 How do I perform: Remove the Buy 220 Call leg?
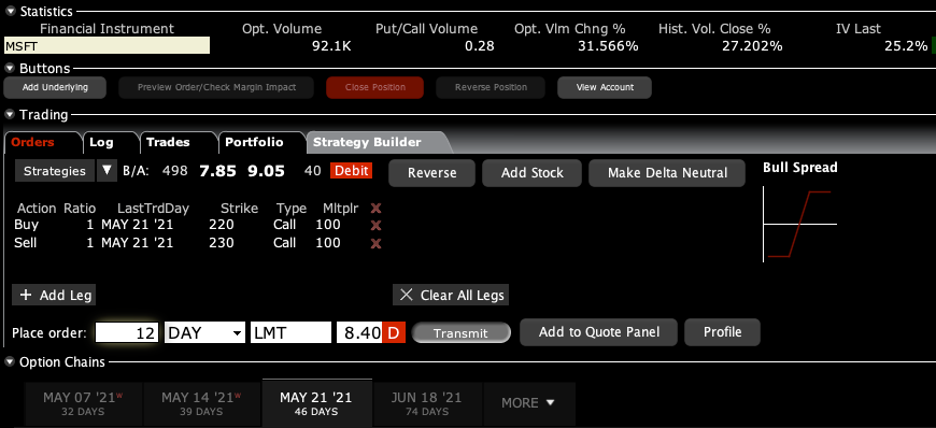pyautogui.click(x=376, y=225)
